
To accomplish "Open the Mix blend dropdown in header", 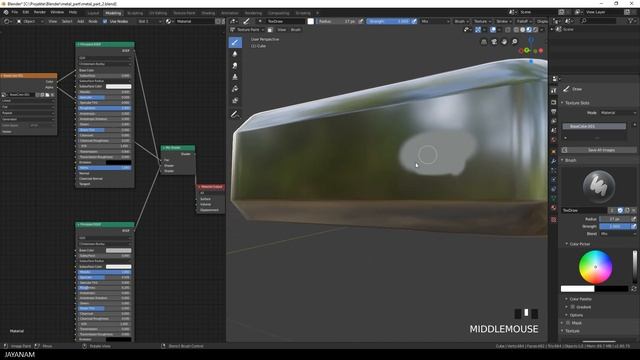I will [435, 21].
